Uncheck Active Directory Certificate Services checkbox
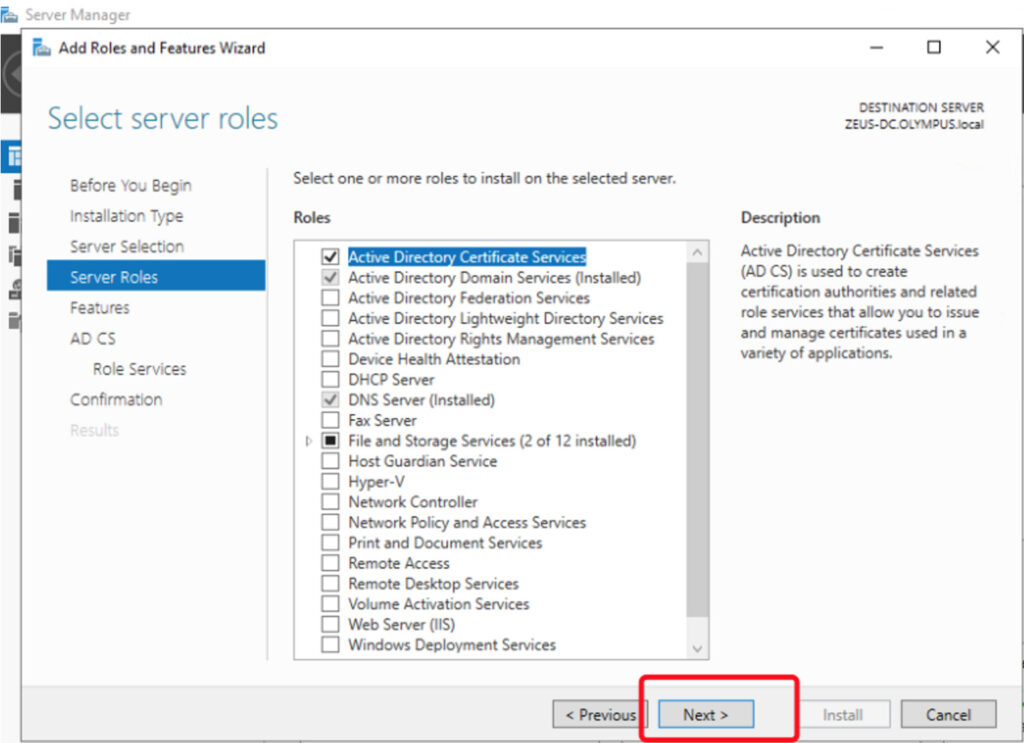 click(330, 257)
